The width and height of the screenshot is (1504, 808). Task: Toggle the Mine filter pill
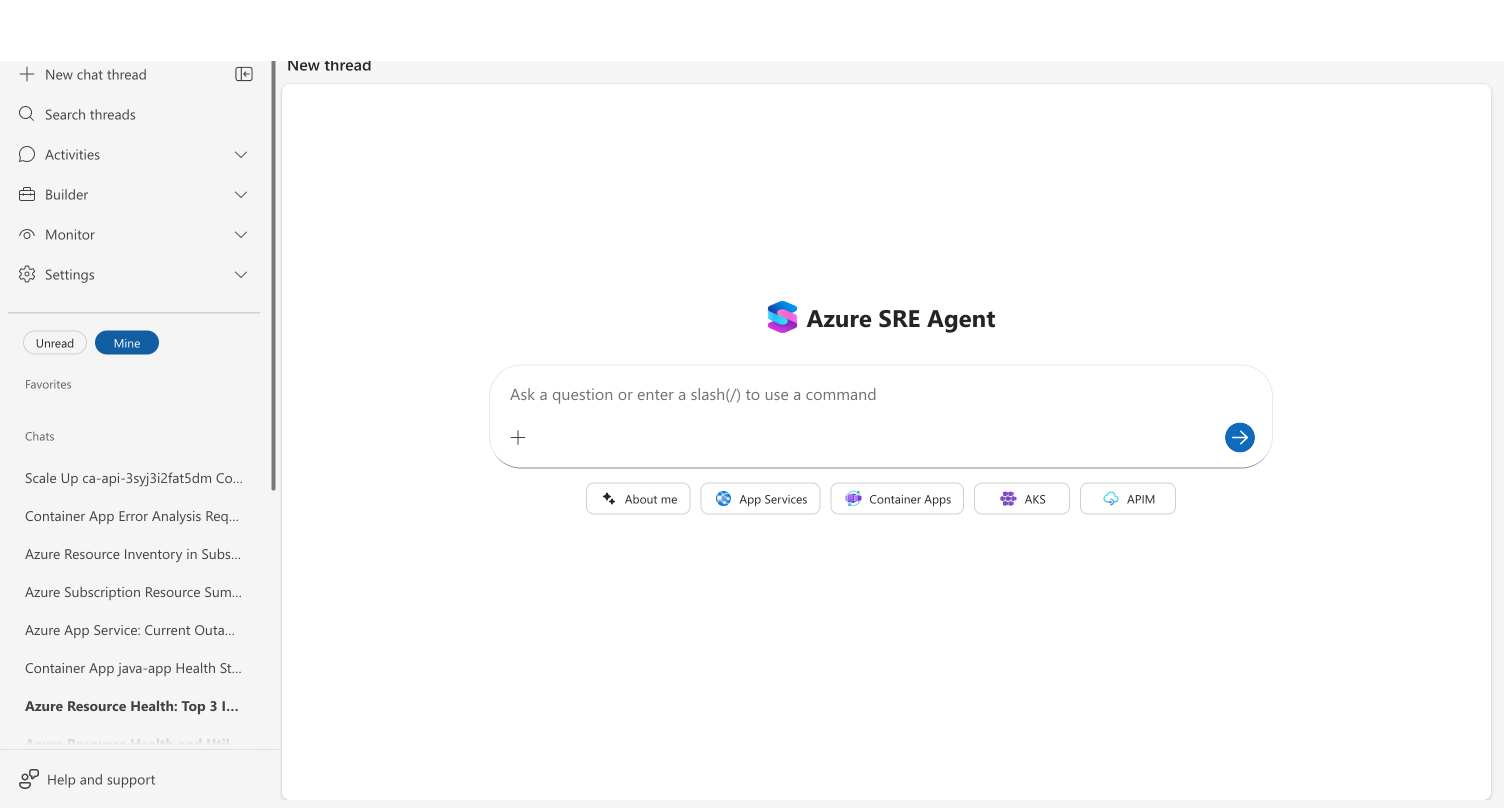click(127, 343)
